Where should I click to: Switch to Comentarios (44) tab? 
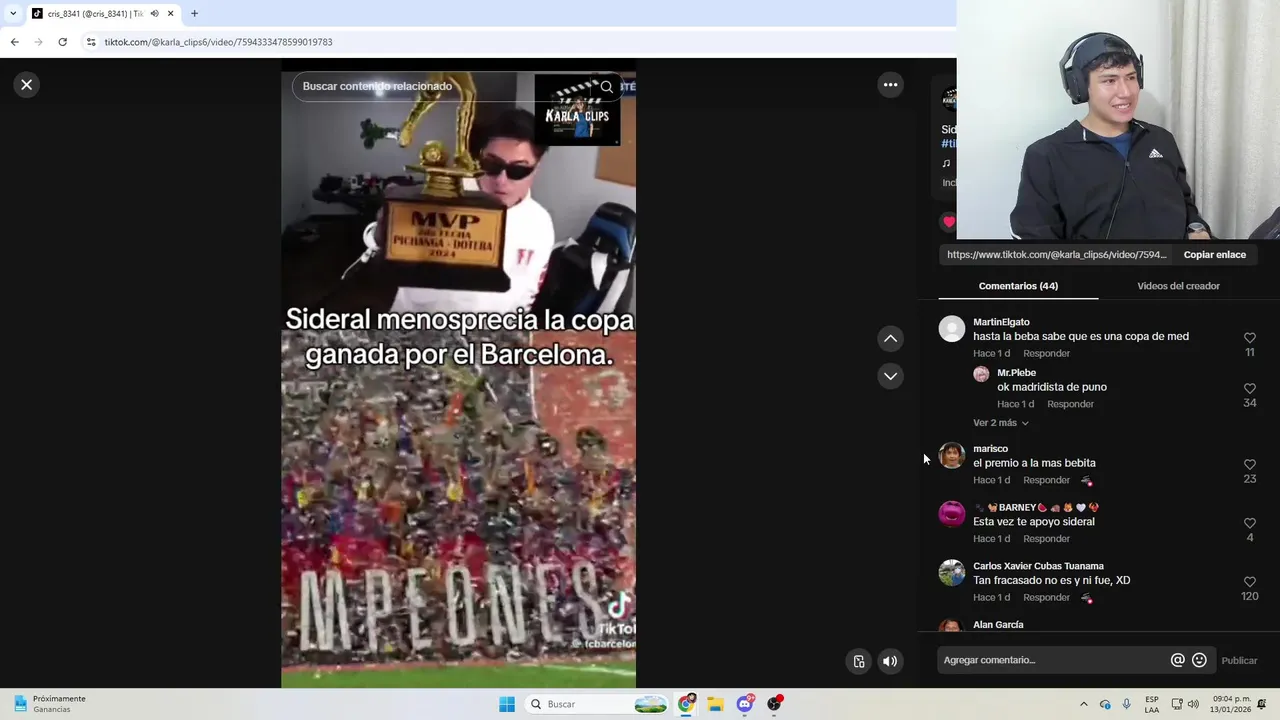pos(1018,286)
